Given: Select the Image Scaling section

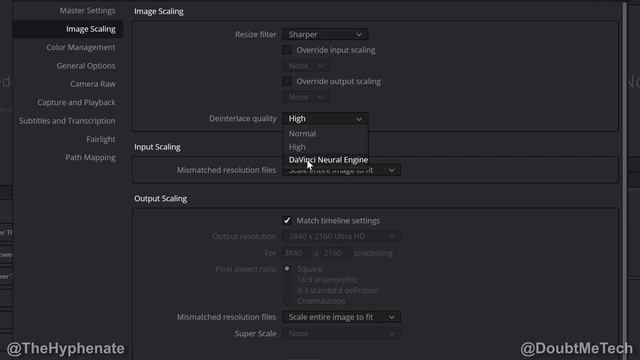Looking at the screenshot, I should [x=68, y=29].
